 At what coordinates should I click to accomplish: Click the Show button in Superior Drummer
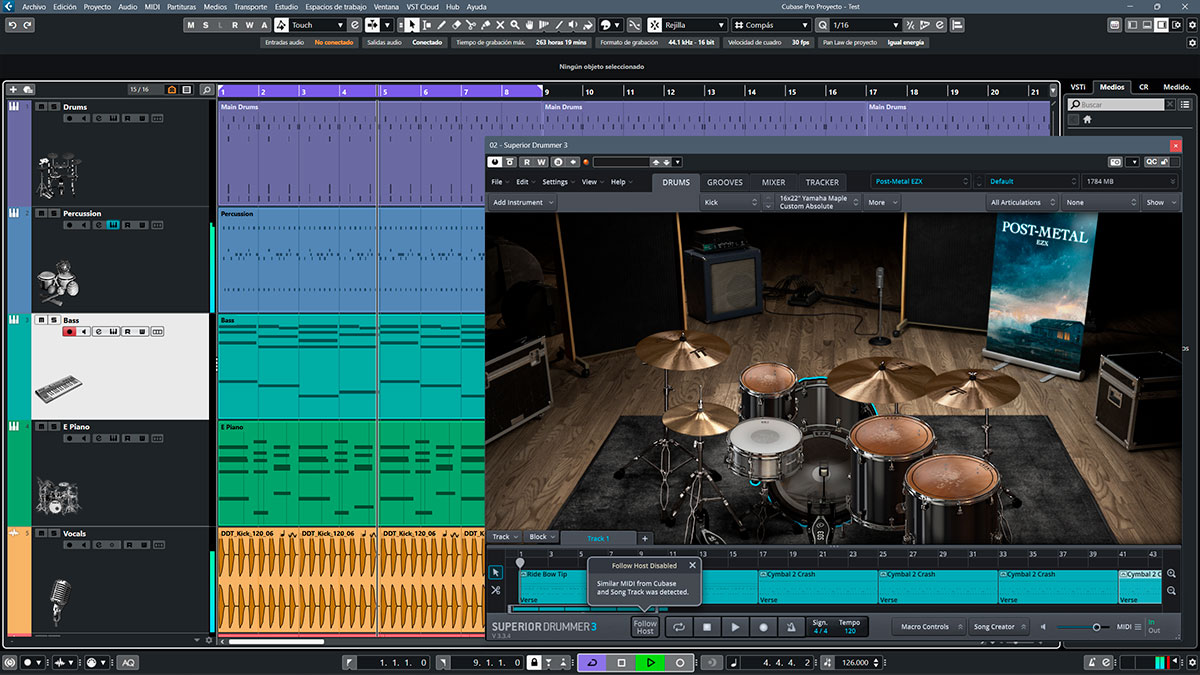pyautogui.click(x=1159, y=202)
